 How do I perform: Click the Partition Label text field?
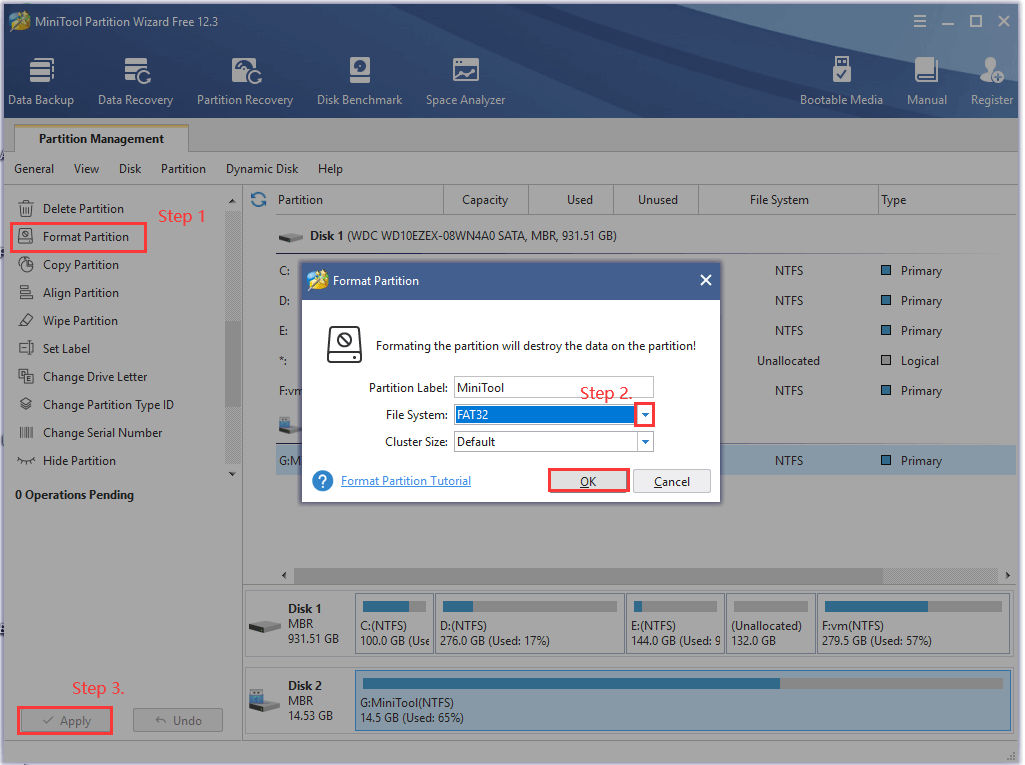click(553, 387)
